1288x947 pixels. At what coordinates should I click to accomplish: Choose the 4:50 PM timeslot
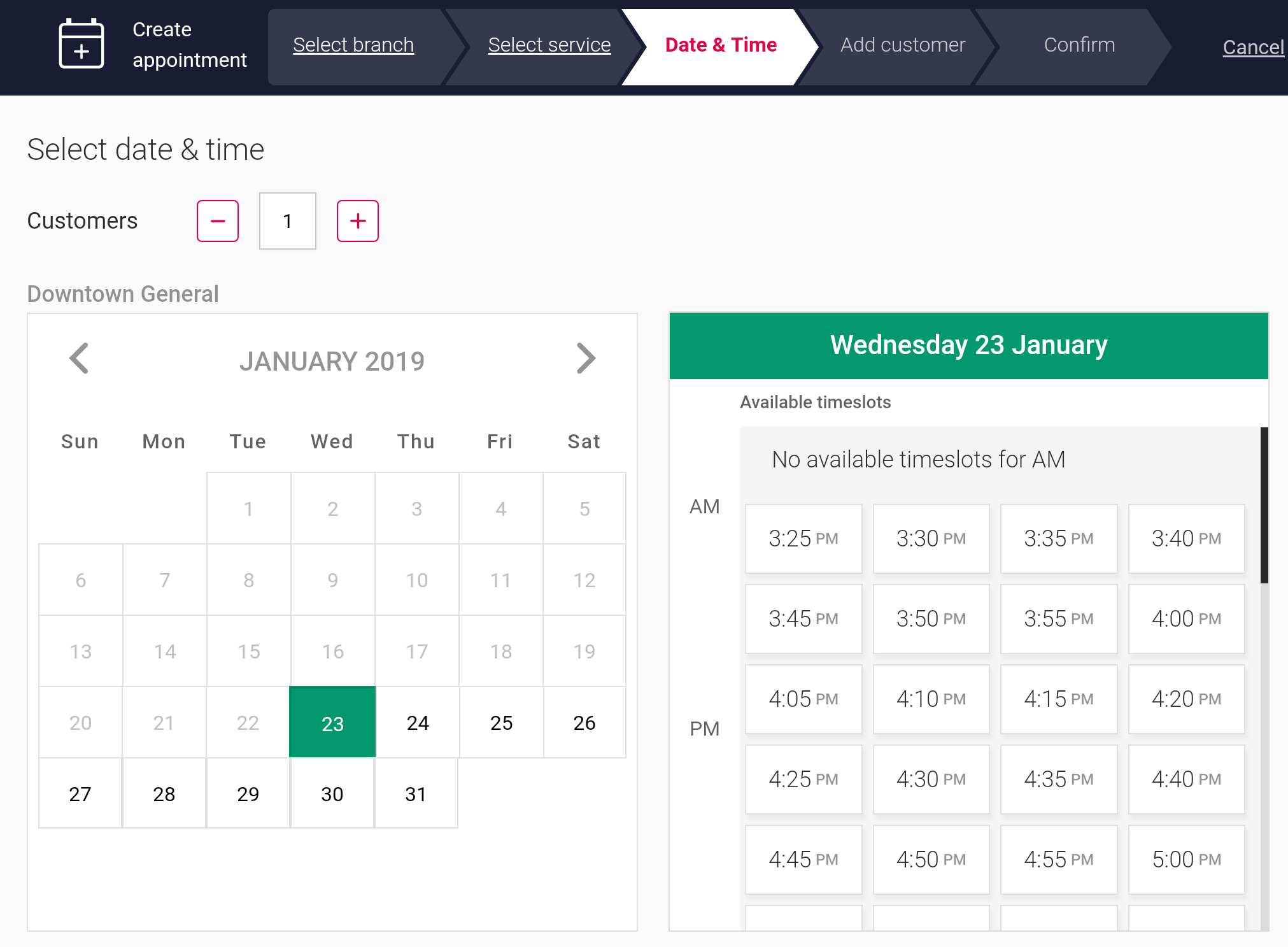tap(931, 860)
